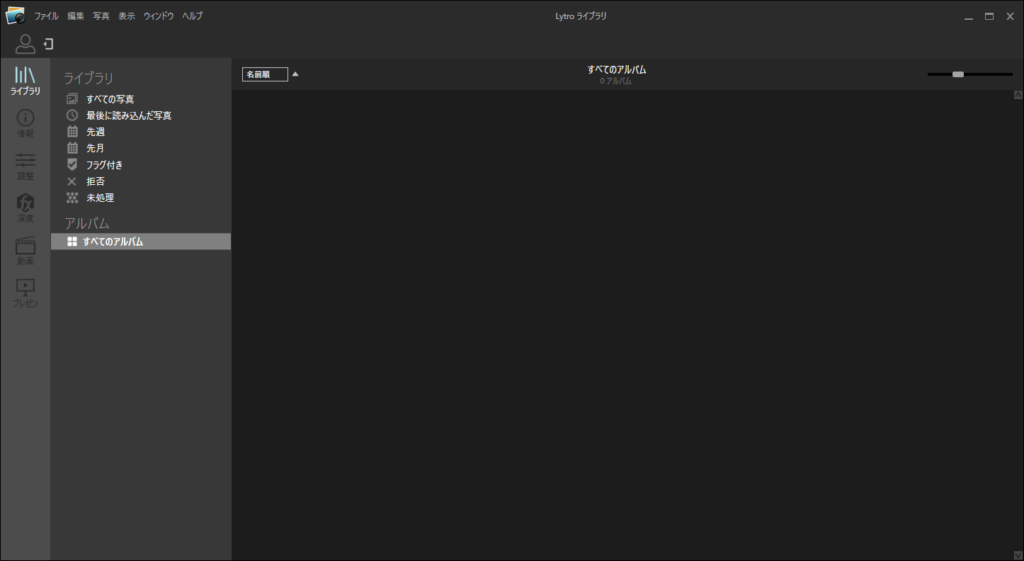Click the clock icon for 最後に読み込んだ写真
1024x561 pixels.
tap(72, 115)
